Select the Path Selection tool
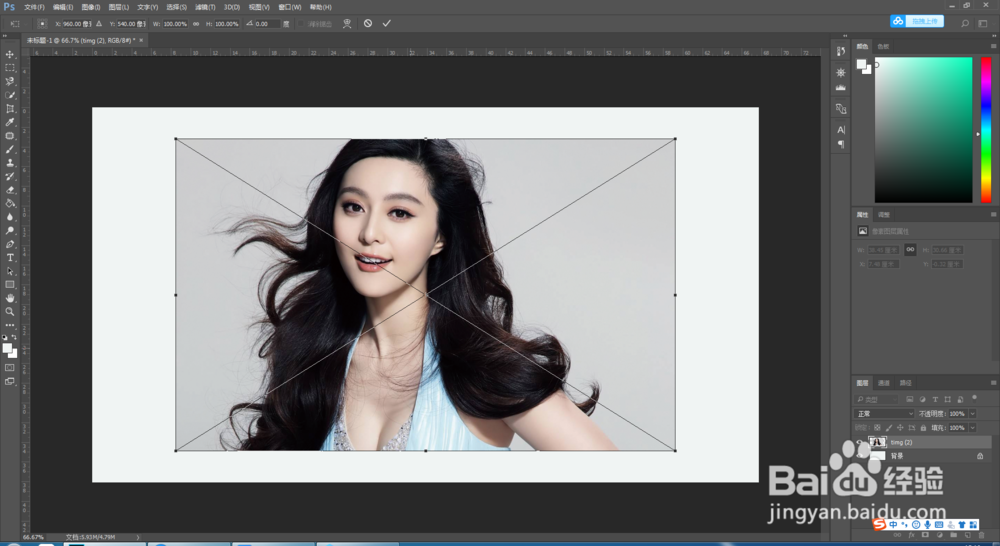 tap(10, 271)
